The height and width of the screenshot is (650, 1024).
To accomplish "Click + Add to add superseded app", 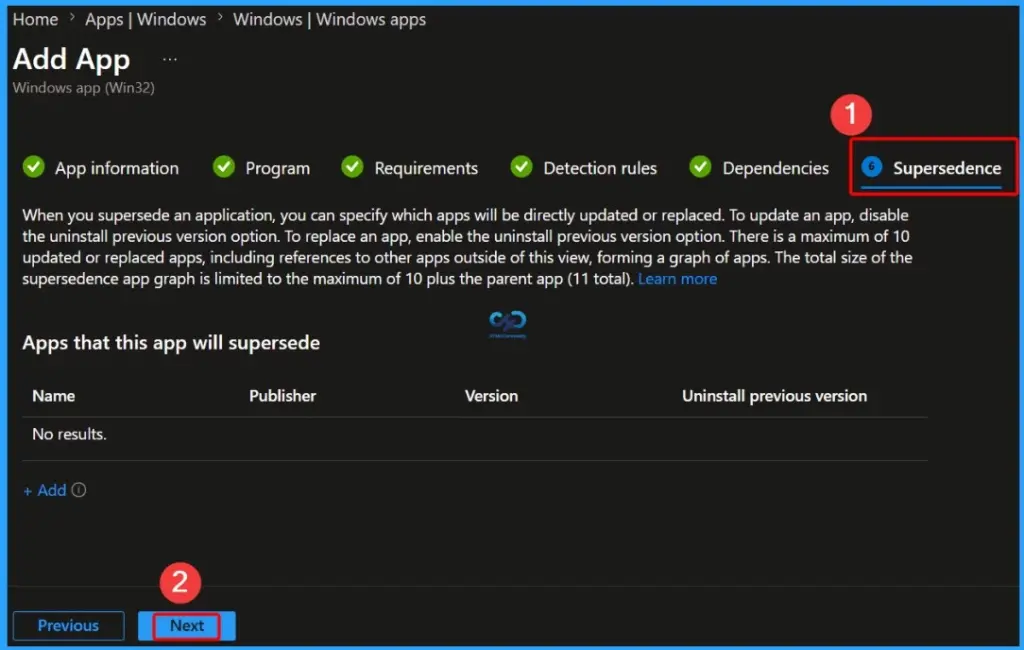I will coord(45,490).
